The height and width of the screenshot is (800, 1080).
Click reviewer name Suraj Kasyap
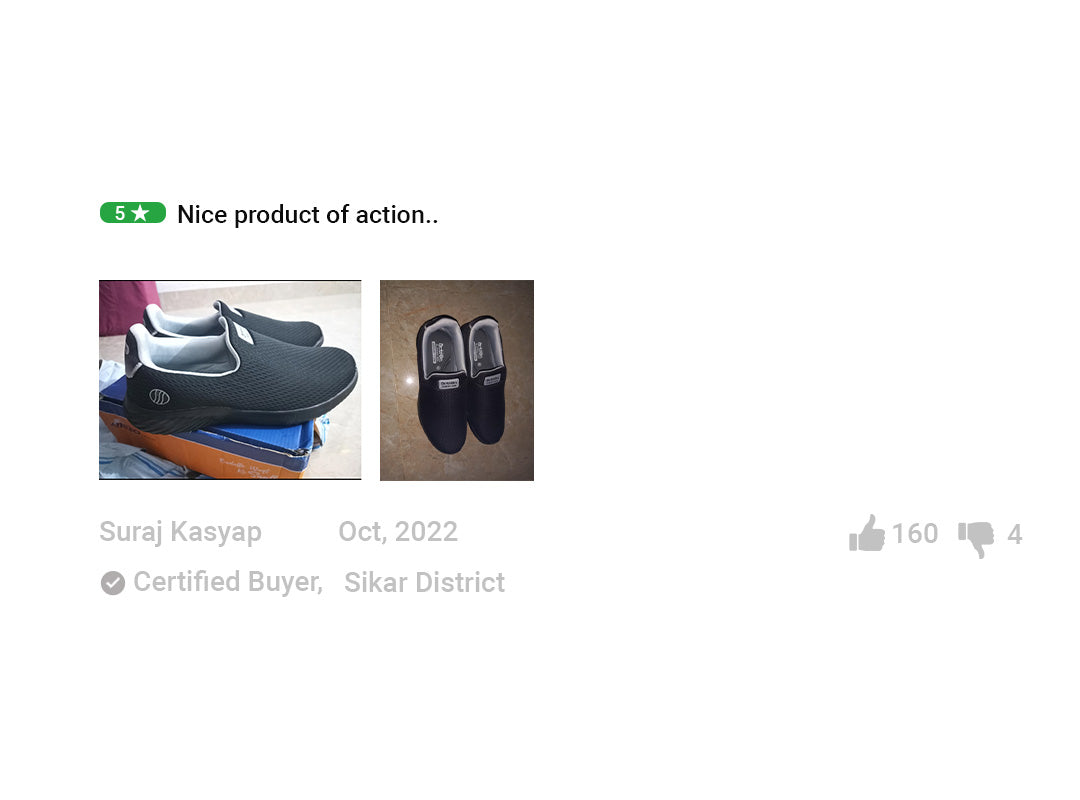(180, 533)
